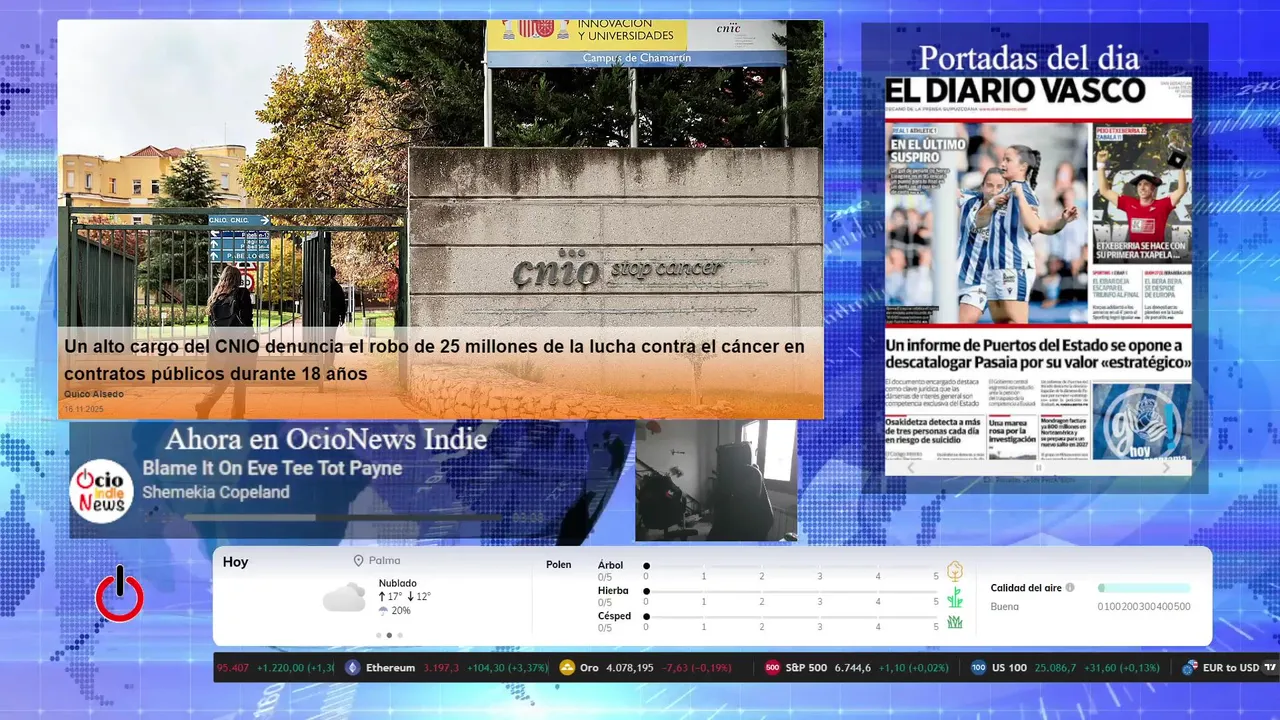
Task: Select the US 100 blue badge icon
Action: click(978, 668)
